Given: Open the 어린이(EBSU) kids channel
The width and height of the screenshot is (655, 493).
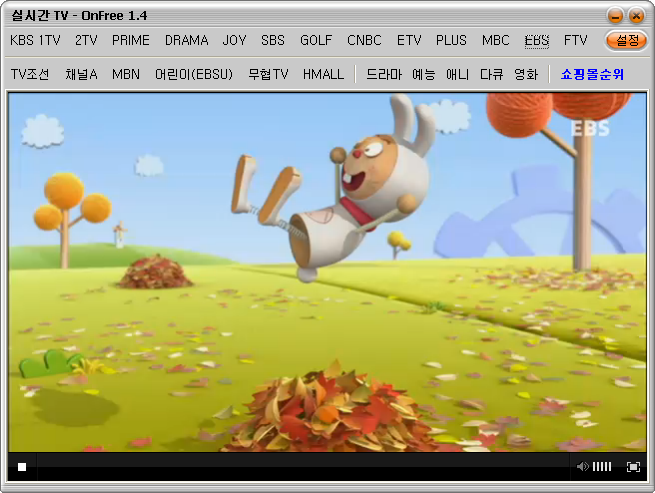Looking at the screenshot, I should 194,74.
